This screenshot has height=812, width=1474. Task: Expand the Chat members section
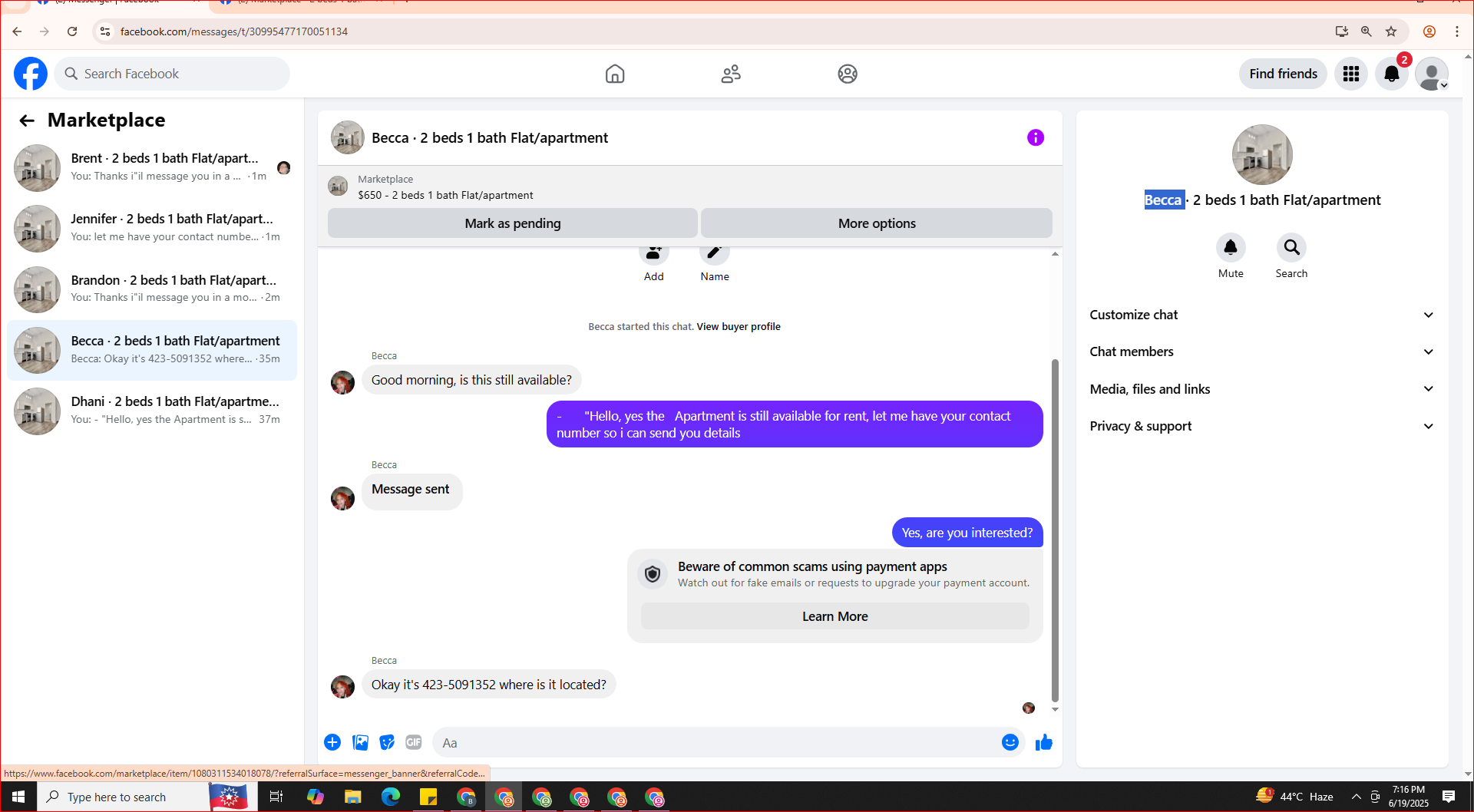pos(1262,352)
